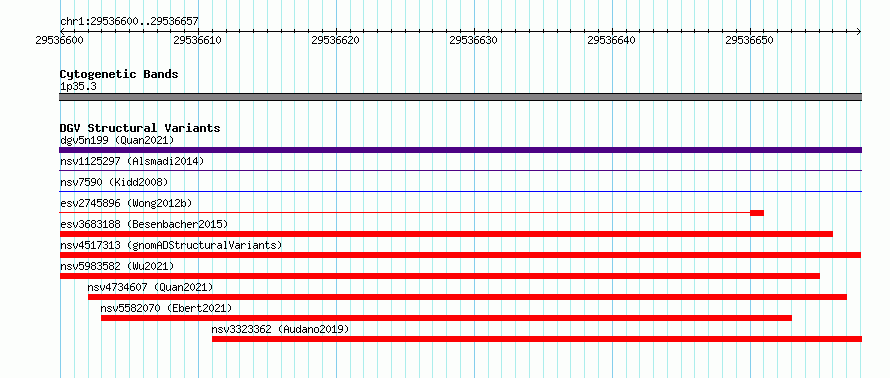Image resolution: width=890 pixels, height=378 pixels.
Task: Click ruler position 29536650
Action: [749, 40]
